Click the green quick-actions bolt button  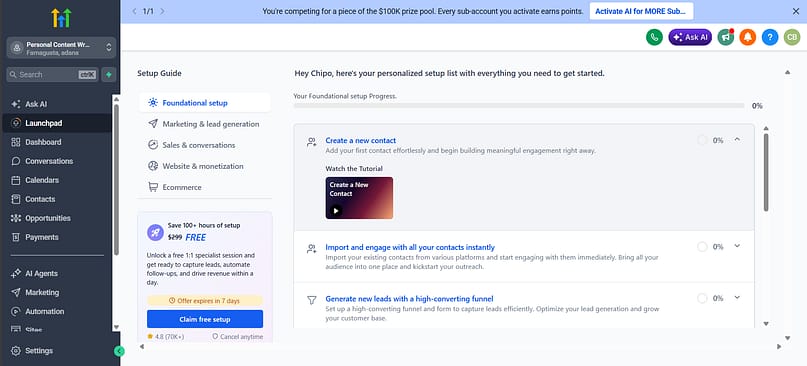point(109,75)
